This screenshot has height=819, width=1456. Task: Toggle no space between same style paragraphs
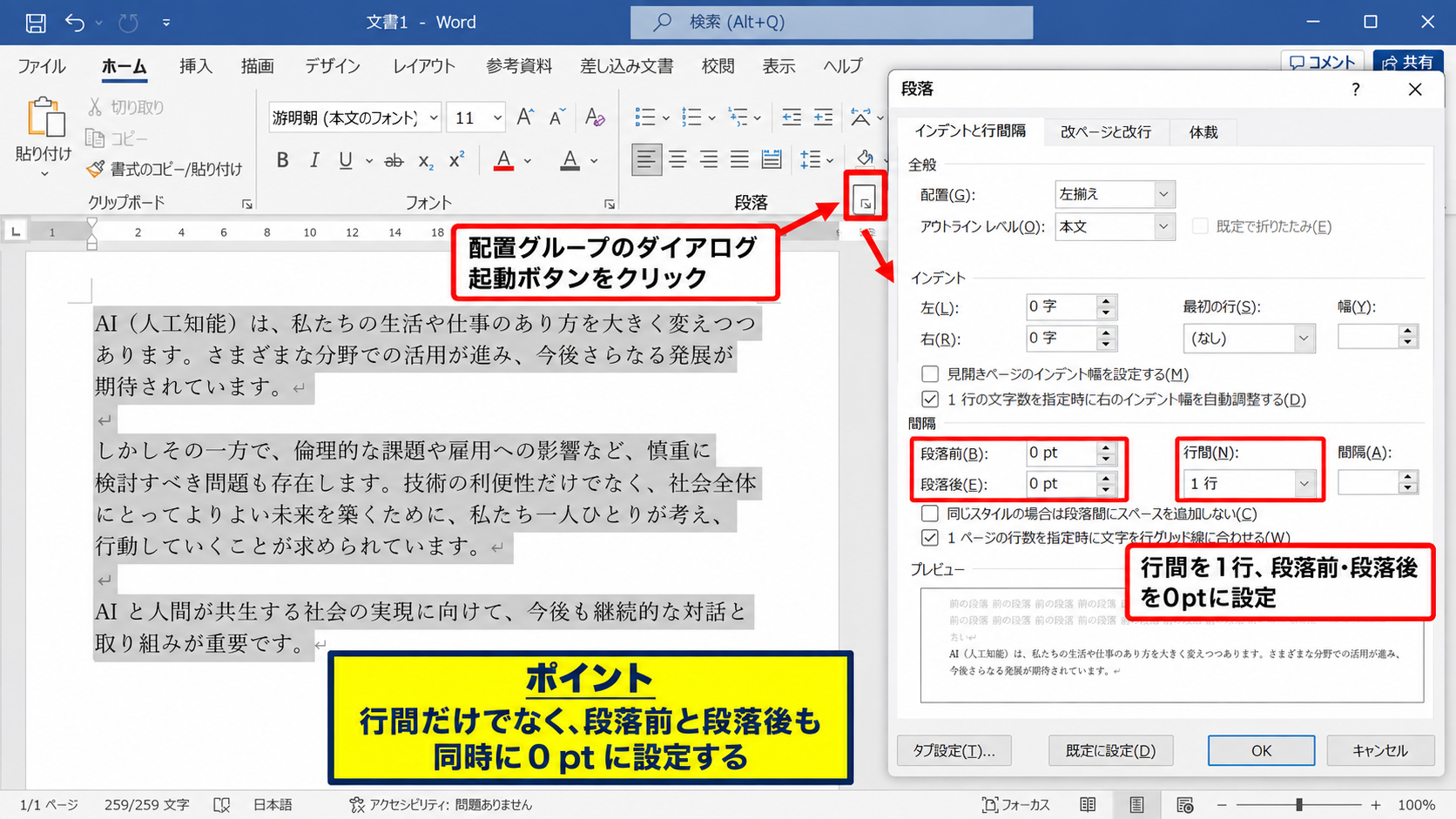coord(930,514)
